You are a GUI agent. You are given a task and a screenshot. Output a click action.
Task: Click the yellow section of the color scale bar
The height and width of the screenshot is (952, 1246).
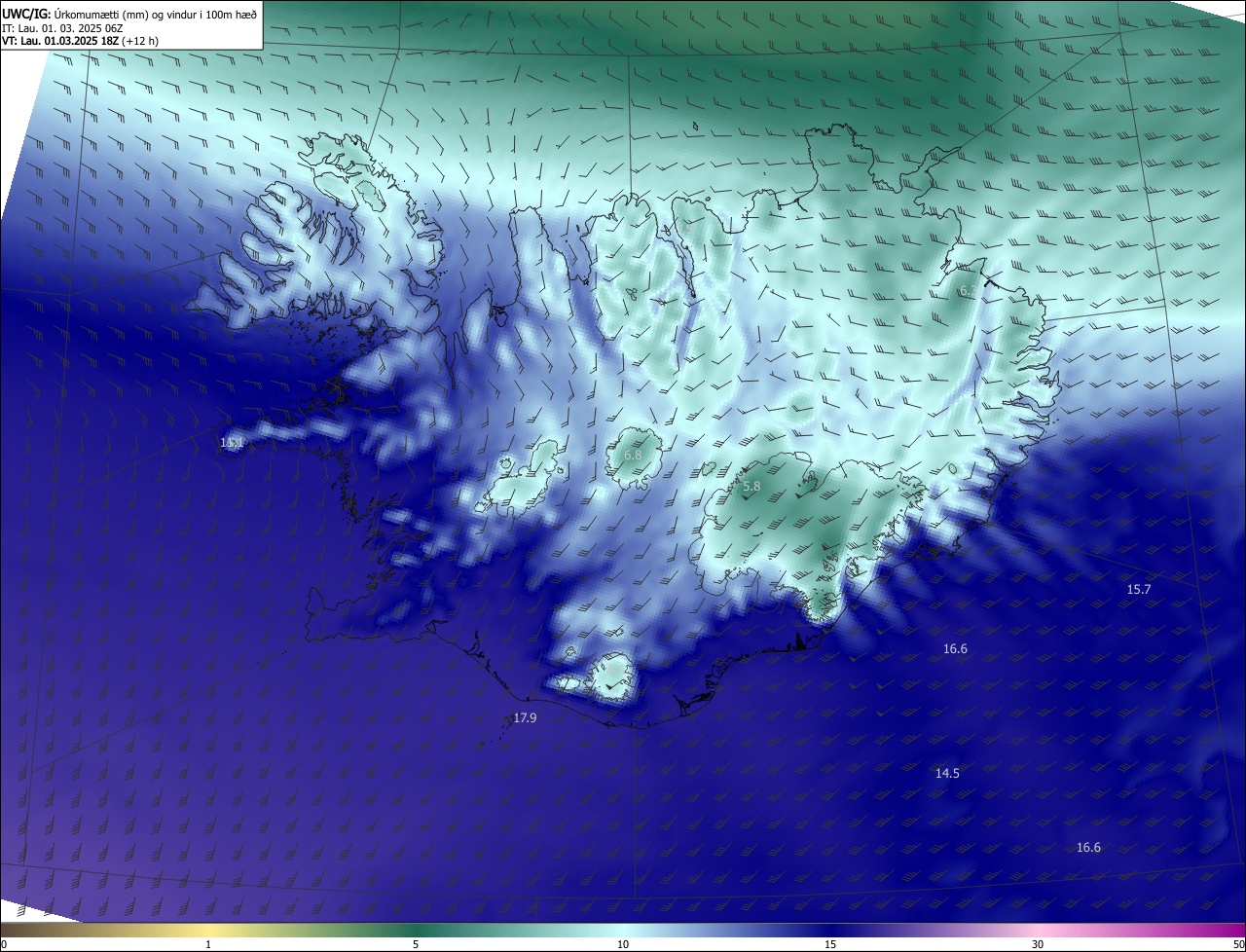(208, 930)
